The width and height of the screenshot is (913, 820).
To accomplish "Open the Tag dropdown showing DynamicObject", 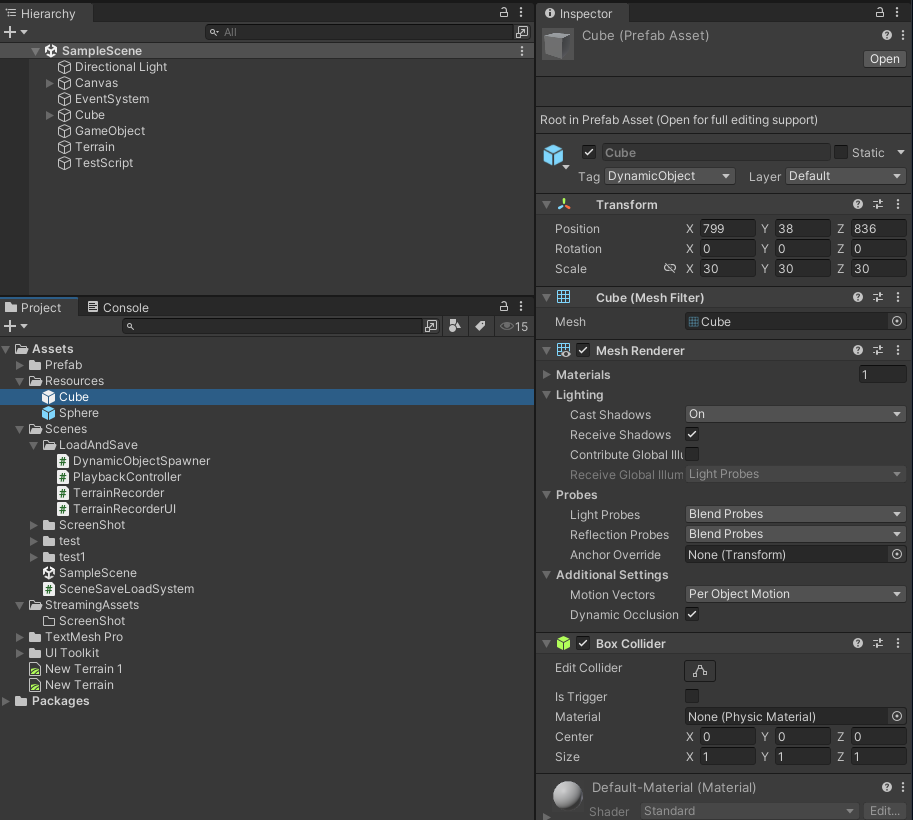I will 670,176.
